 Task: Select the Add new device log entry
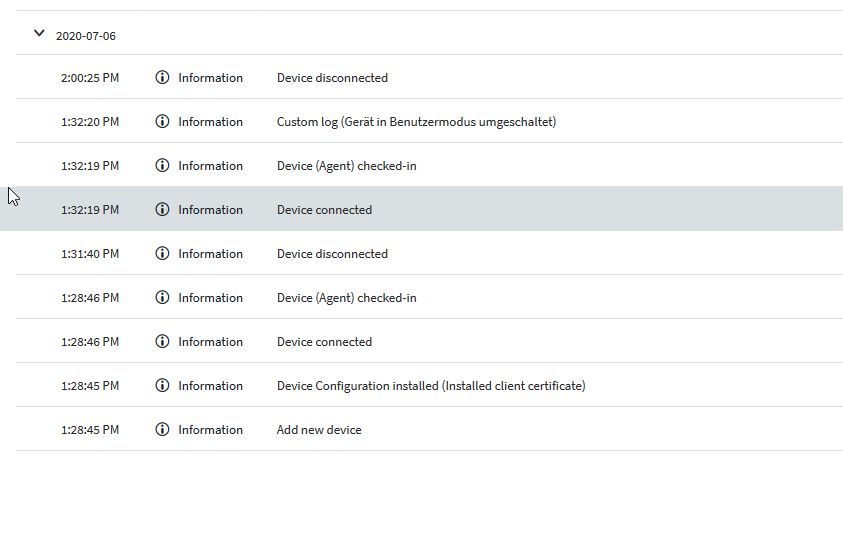(x=319, y=430)
